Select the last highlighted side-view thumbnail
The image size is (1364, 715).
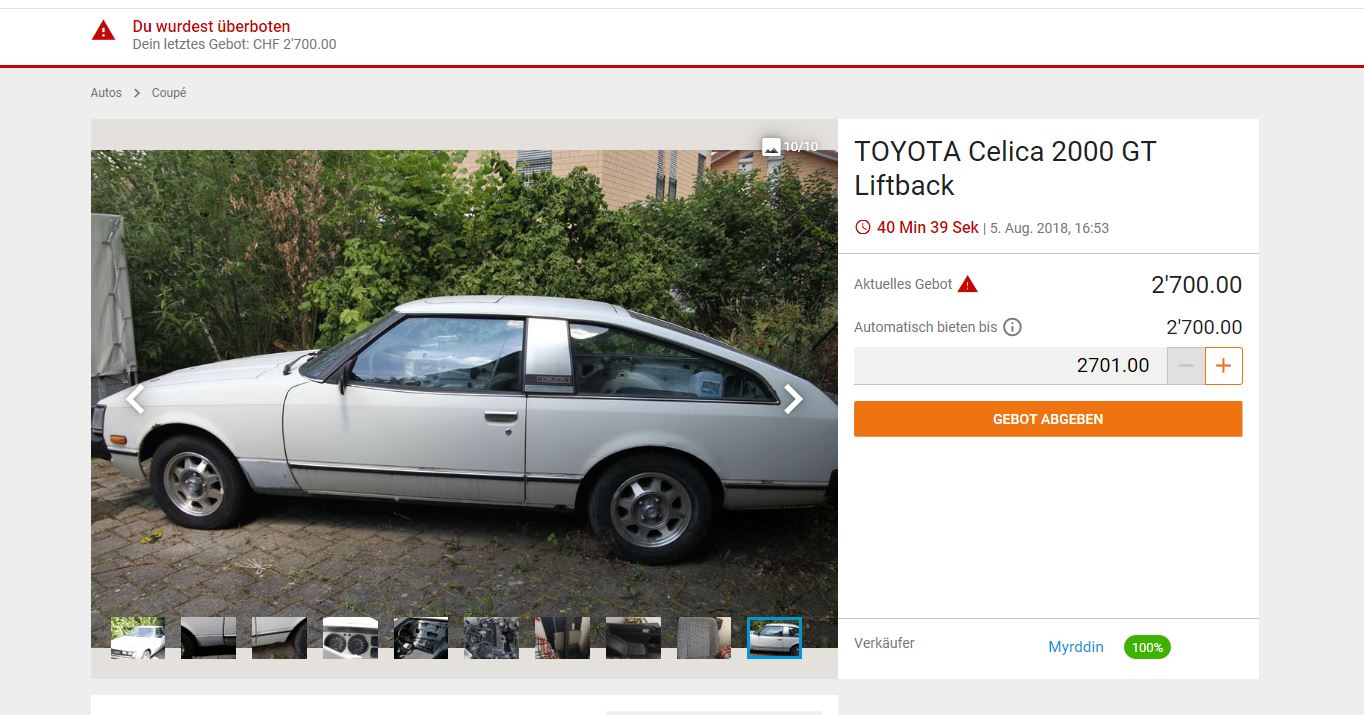click(774, 638)
